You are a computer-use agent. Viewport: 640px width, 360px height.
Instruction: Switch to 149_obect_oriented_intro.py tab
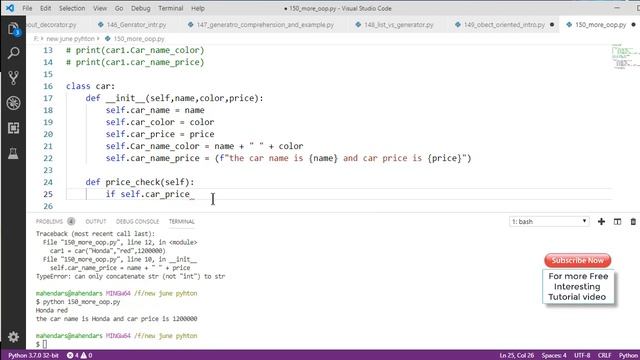point(504,25)
